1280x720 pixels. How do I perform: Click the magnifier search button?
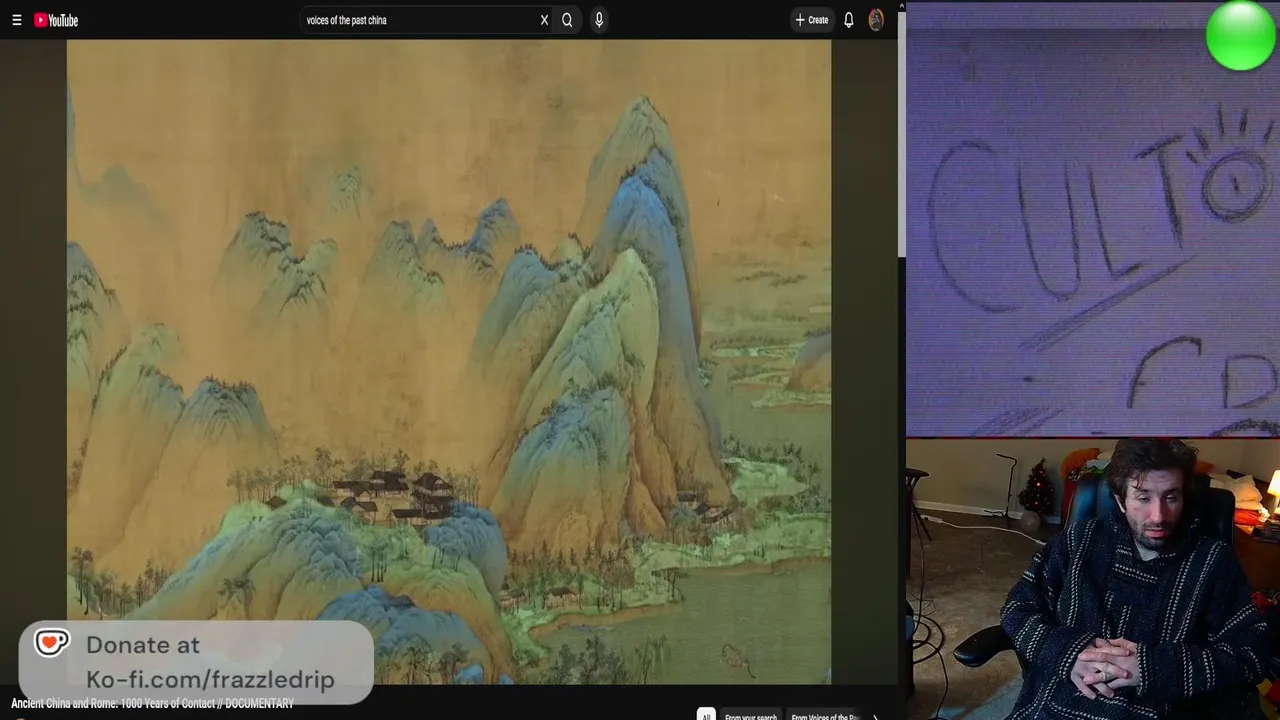click(x=567, y=20)
